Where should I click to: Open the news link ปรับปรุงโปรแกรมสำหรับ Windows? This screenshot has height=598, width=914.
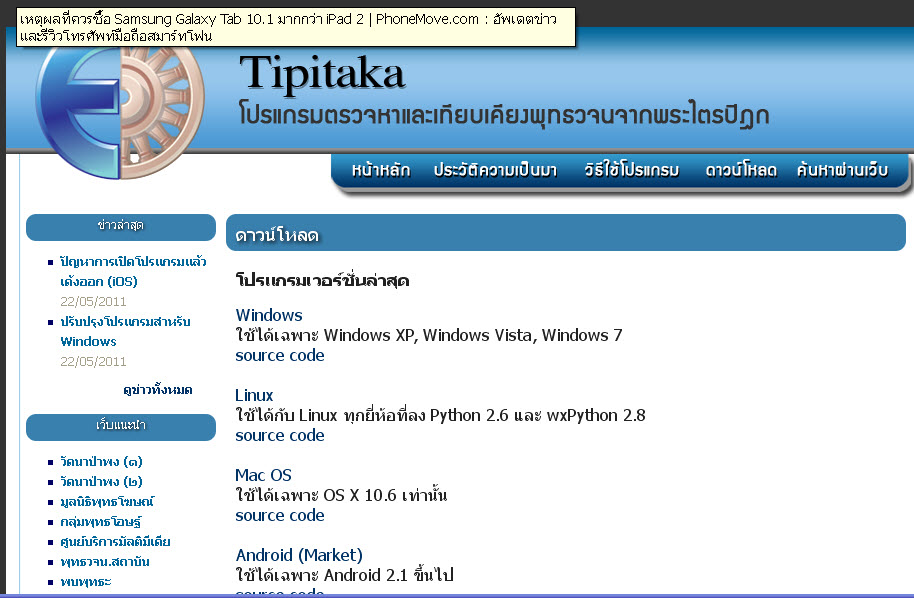click(x=125, y=332)
